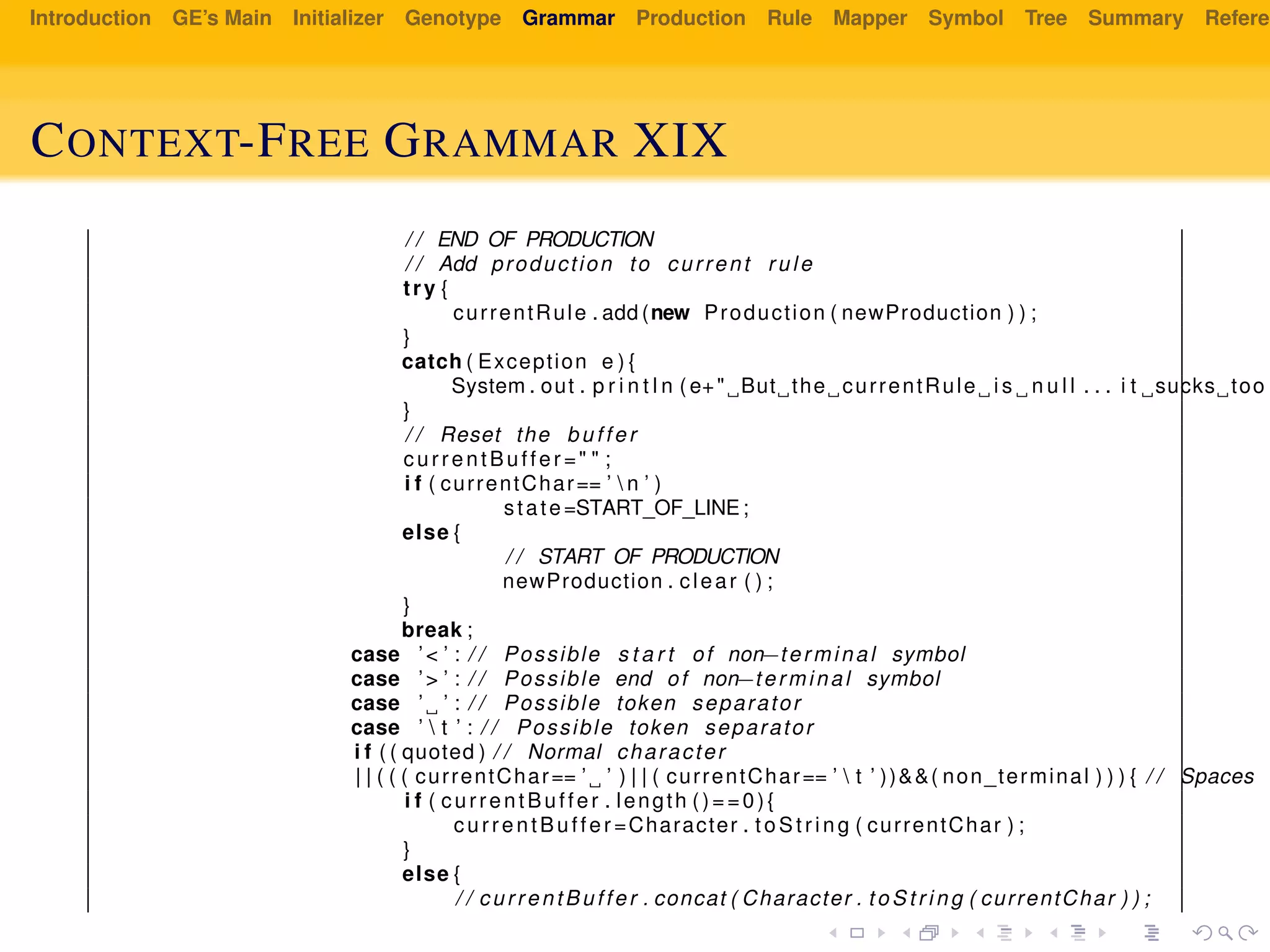Click the 'catch(Exception e){' line
Viewport: 1270px width, 952px height.
pos(519,361)
